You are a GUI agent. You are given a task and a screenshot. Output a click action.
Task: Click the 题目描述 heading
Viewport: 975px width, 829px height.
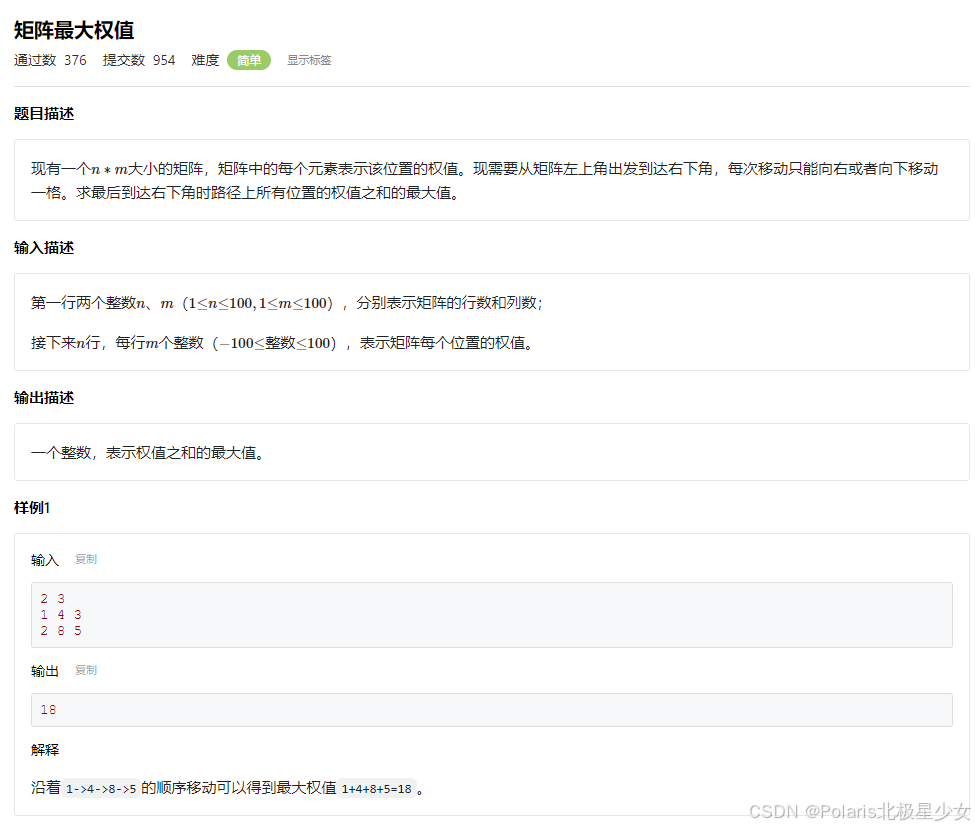(x=44, y=114)
